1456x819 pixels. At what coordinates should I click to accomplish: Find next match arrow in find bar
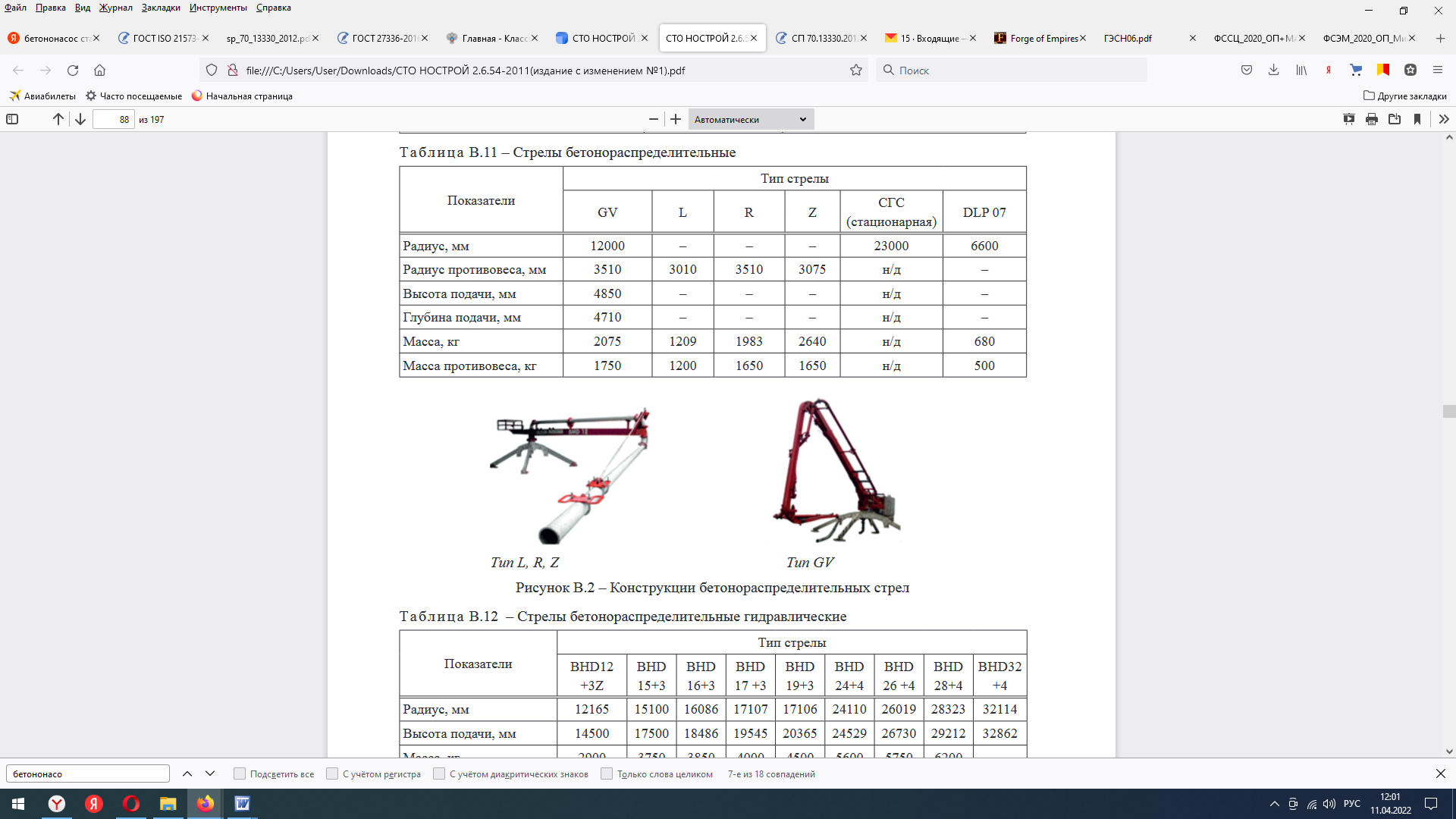[210, 773]
